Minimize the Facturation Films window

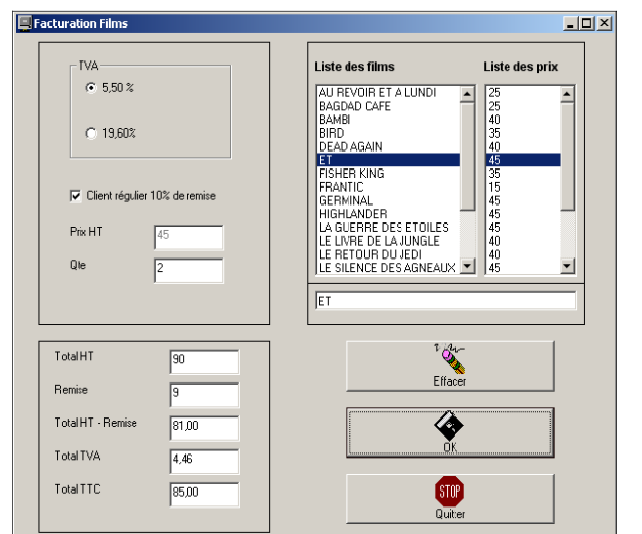(570, 23)
